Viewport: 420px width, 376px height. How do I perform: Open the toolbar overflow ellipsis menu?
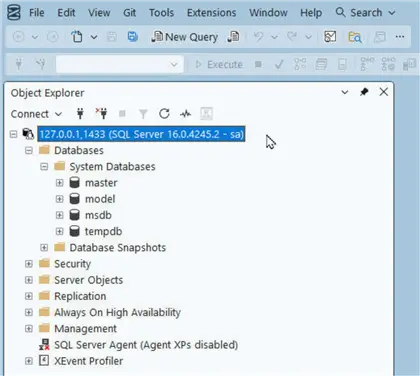pyautogui.click(x=400, y=37)
